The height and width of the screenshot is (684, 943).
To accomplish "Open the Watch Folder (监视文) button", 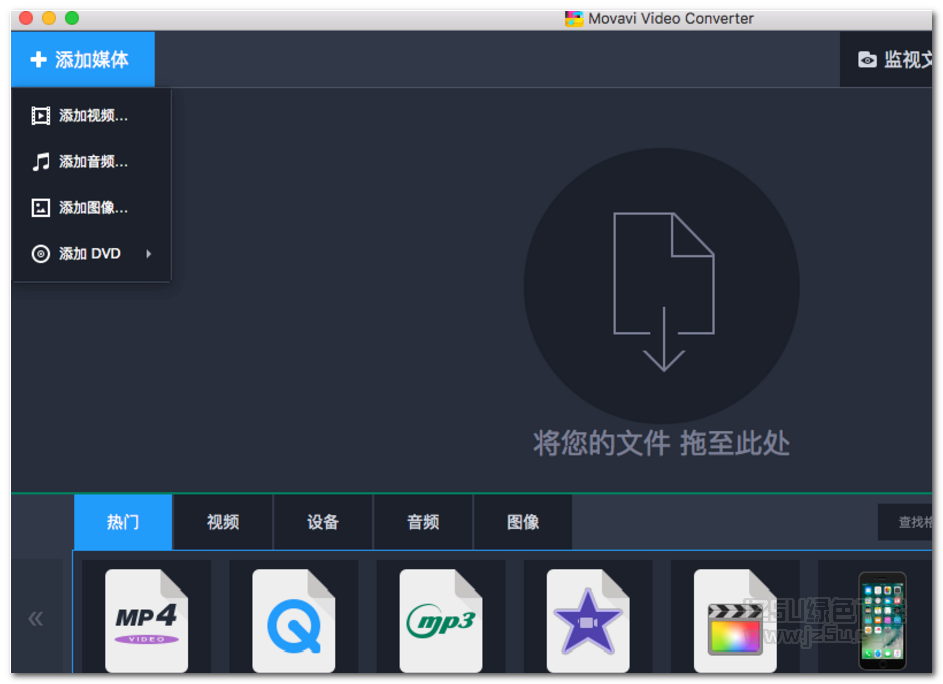I will click(886, 60).
